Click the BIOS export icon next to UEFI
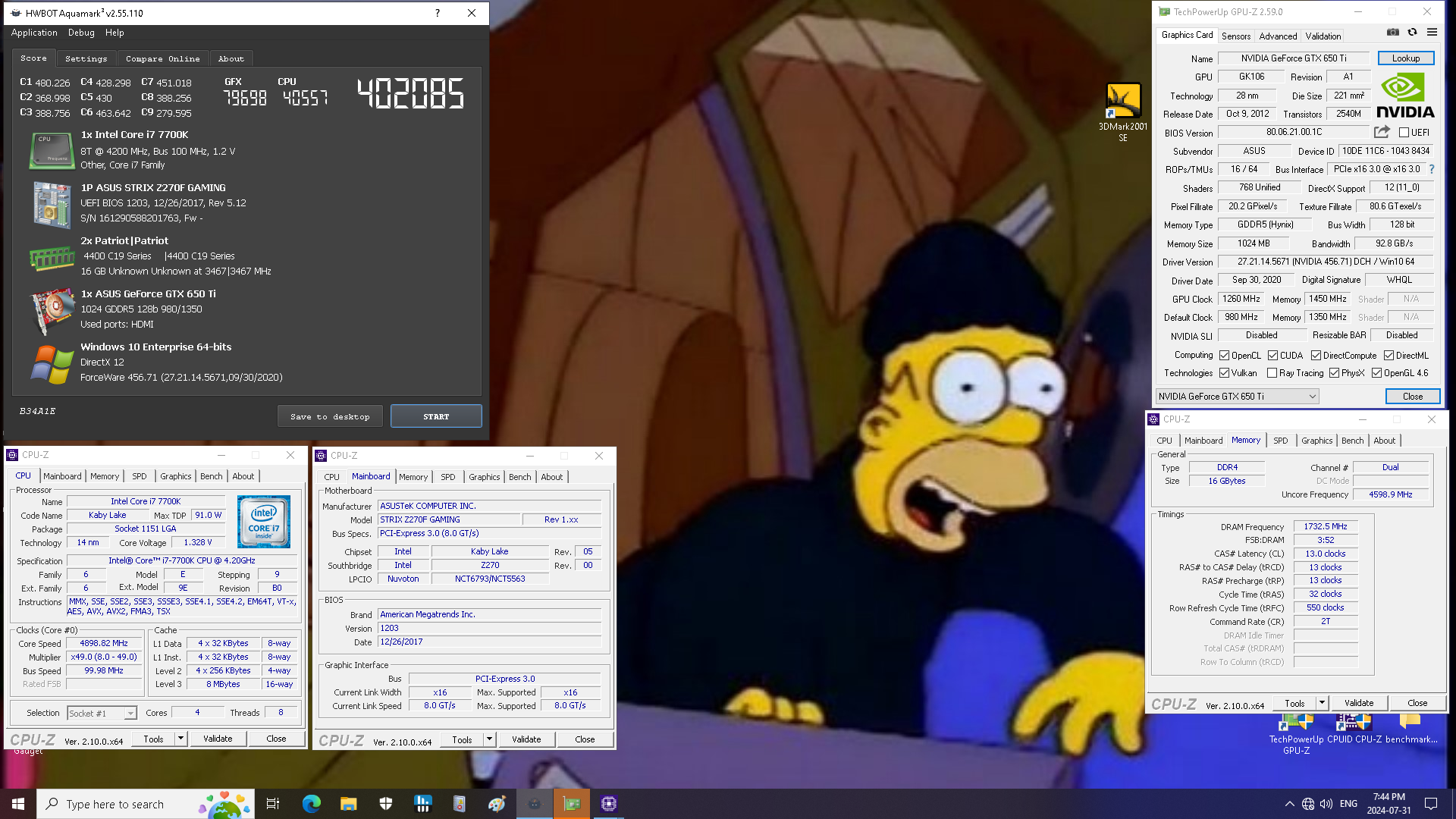Viewport: 1456px width, 819px height. 1382,132
